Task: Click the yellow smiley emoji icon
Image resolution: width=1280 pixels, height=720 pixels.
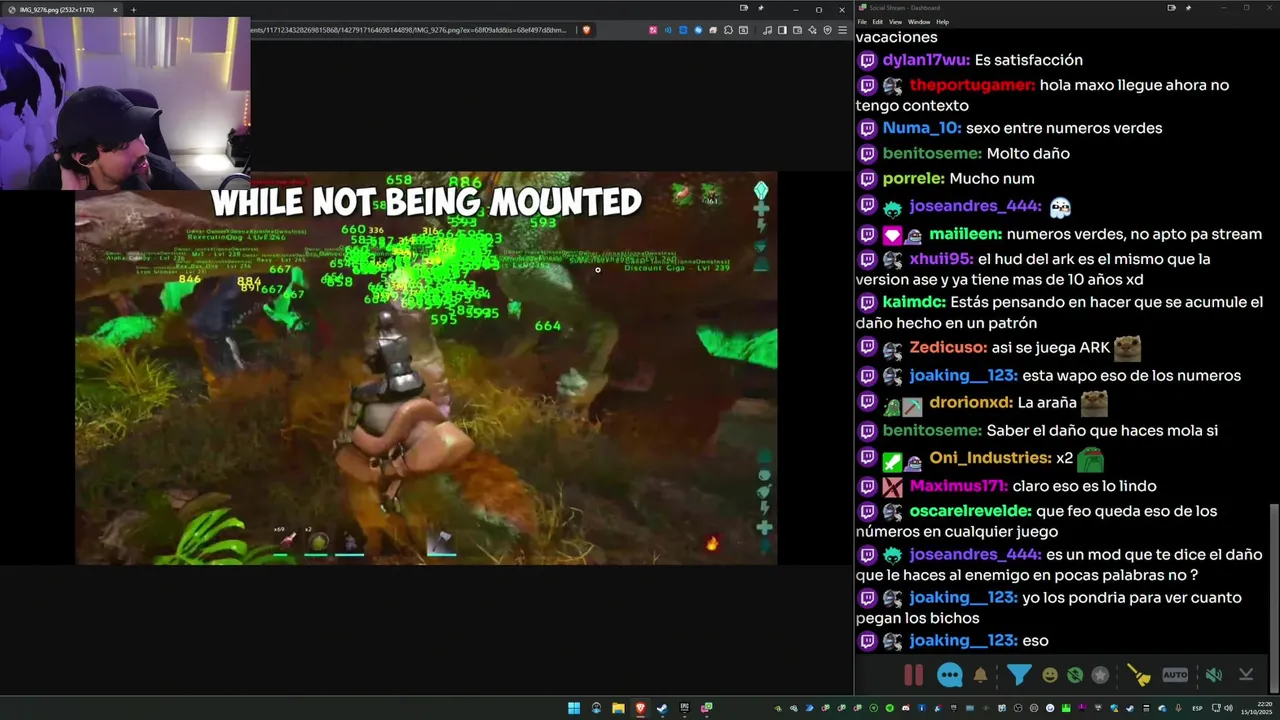Action: click(x=1050, y=675)
